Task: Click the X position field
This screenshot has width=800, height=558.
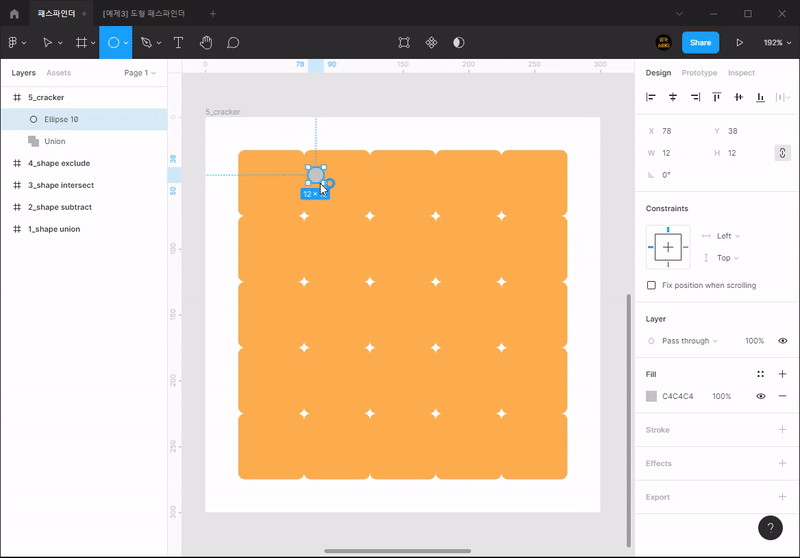Action: (x=676, y=131)
